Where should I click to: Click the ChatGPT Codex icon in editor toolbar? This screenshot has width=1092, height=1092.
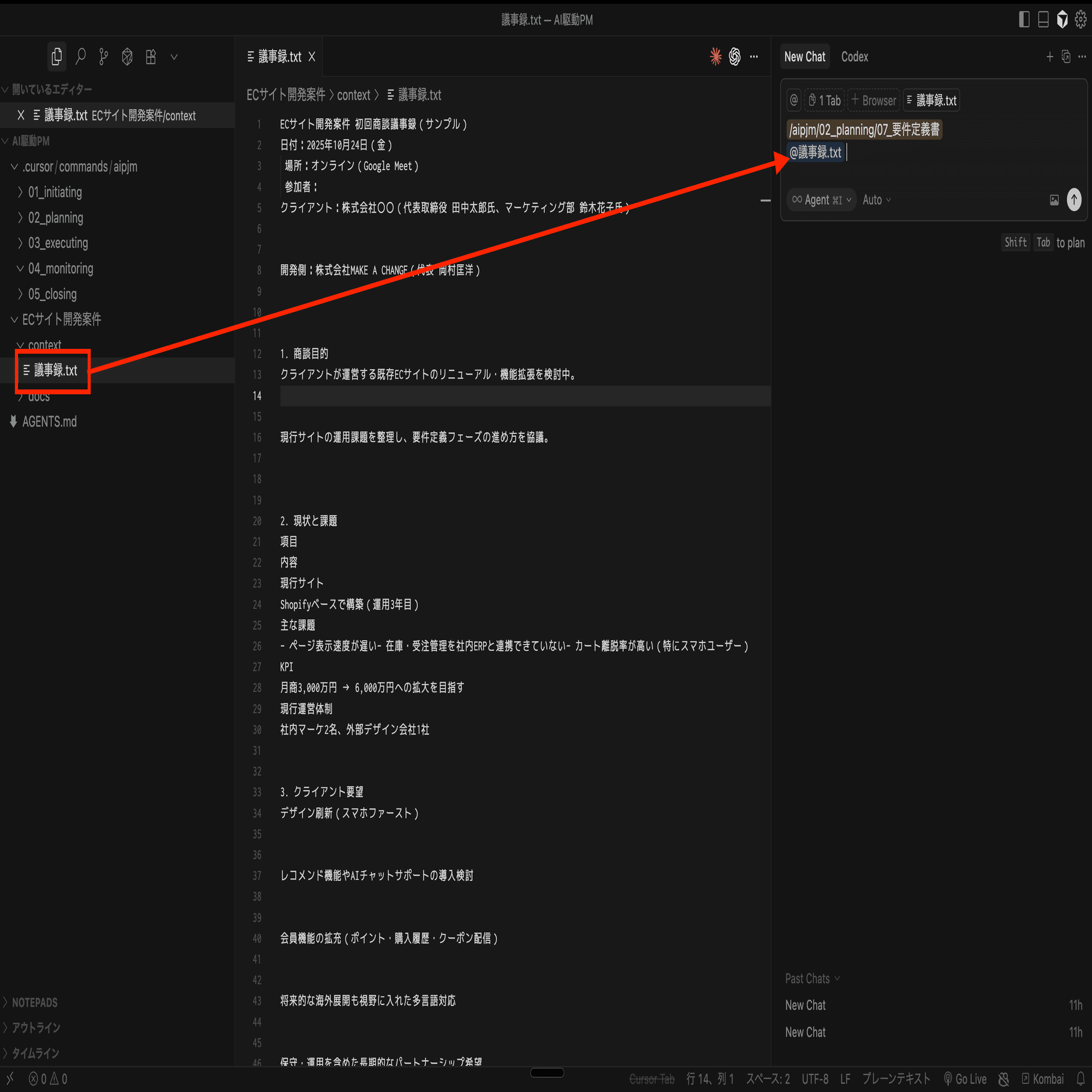tap(734, 57)
